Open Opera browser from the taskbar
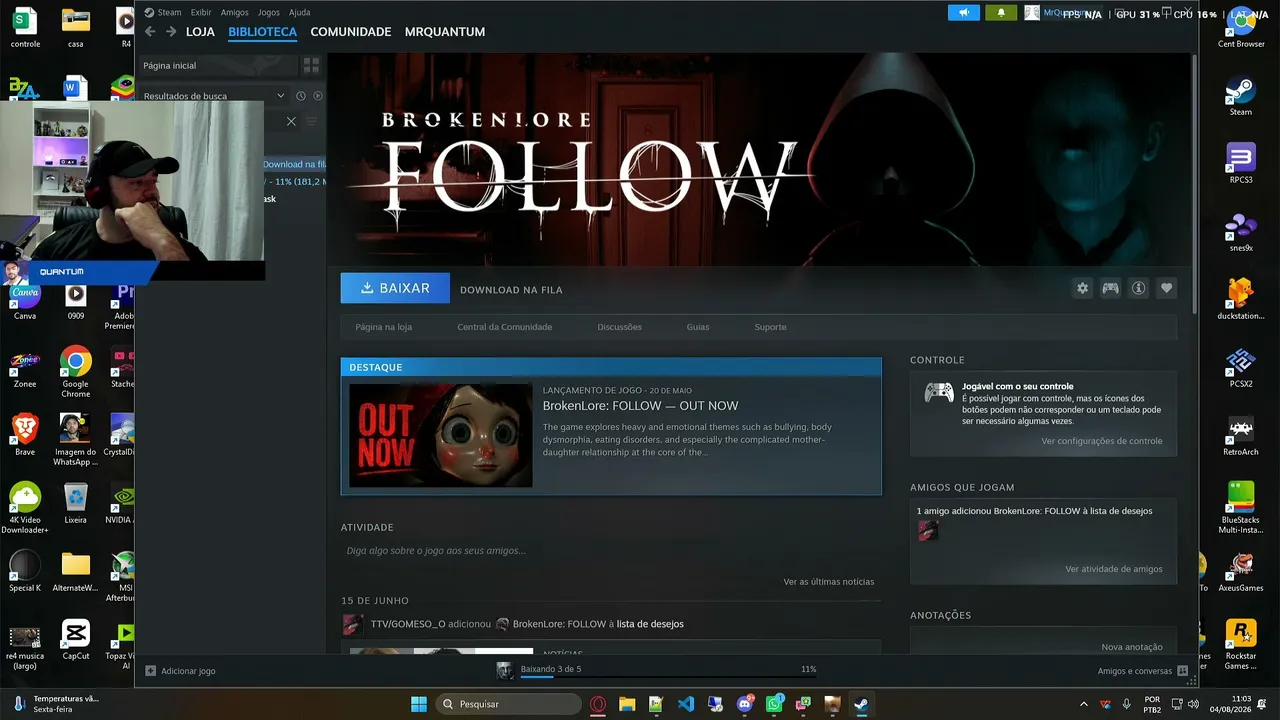The image size is (1280, 720). click(x=598, y=704)
